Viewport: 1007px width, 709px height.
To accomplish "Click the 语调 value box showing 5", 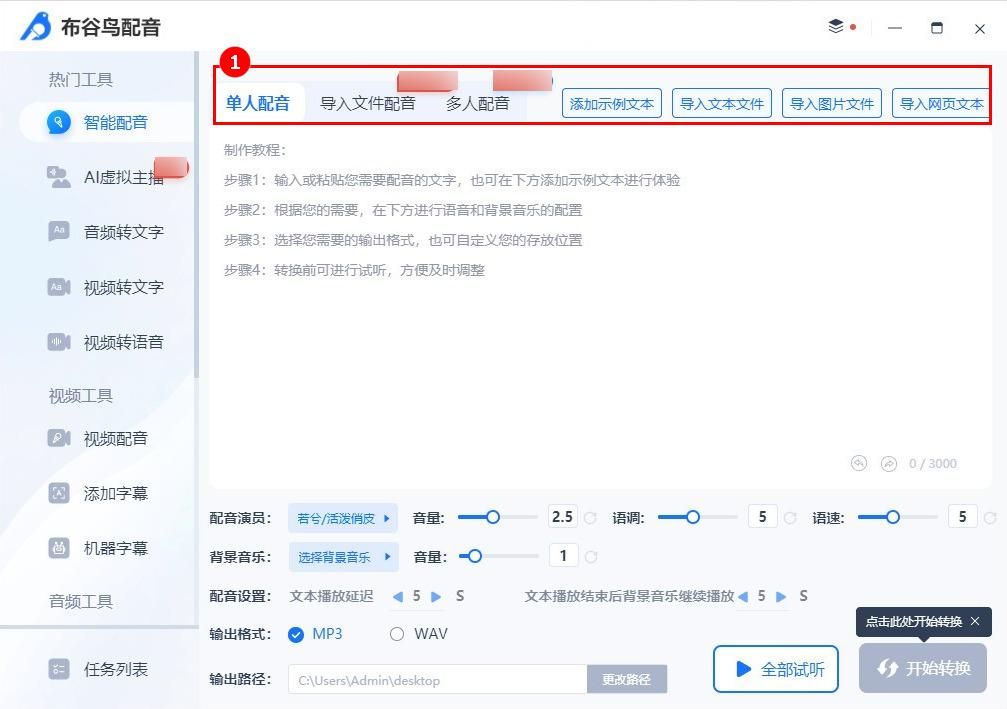I will [762, 517].
